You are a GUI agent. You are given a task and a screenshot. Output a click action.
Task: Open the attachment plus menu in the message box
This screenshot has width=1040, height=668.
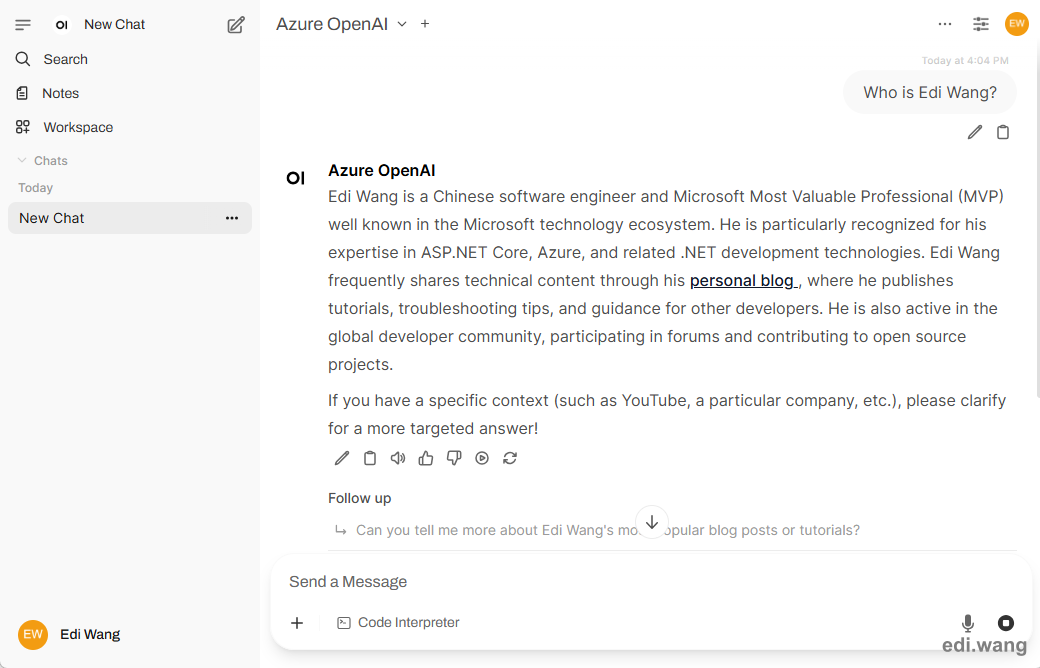pos(297,623)
